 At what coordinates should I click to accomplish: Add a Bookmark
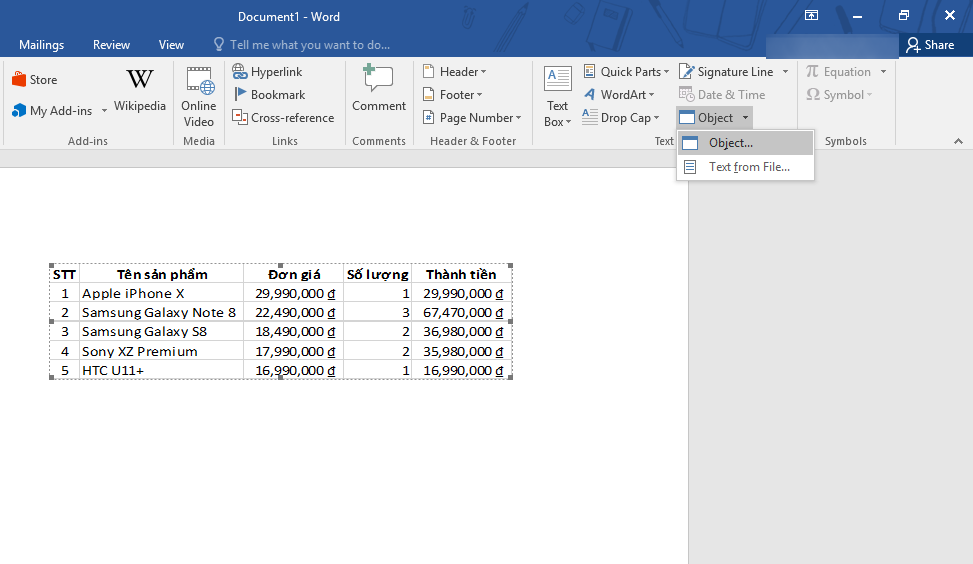point(269,95)
